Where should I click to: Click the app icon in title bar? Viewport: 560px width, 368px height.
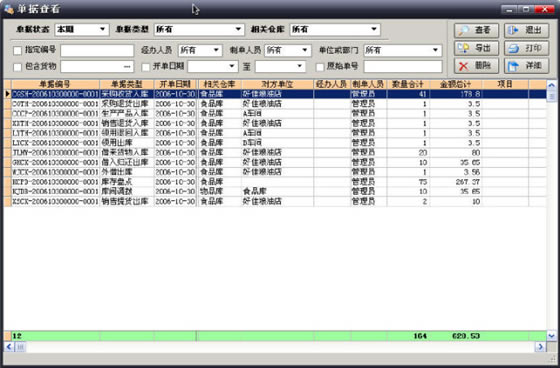[x=9, y=9]
